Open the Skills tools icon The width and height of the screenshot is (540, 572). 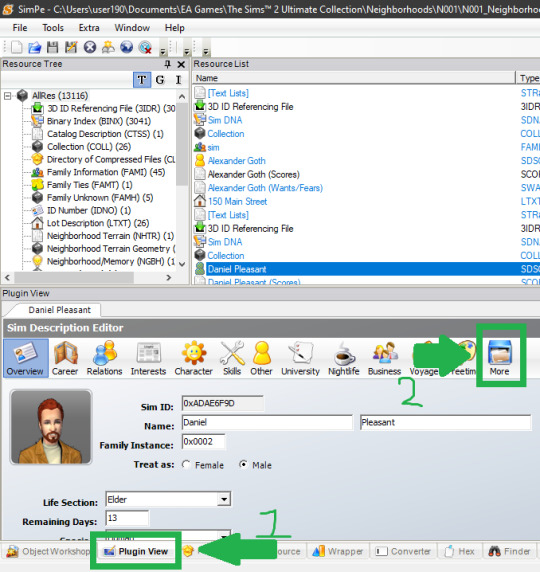(x=232, y=358)
